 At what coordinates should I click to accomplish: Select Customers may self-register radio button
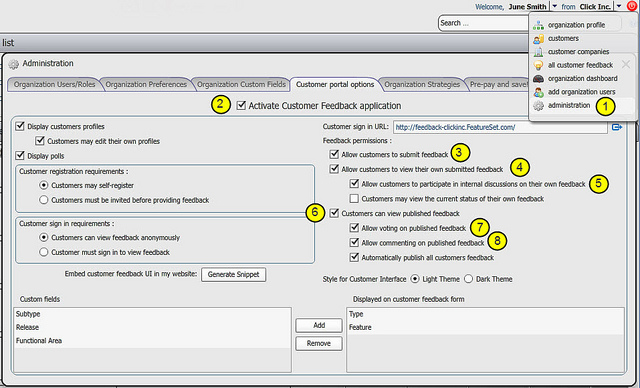[x=44, y=185]
